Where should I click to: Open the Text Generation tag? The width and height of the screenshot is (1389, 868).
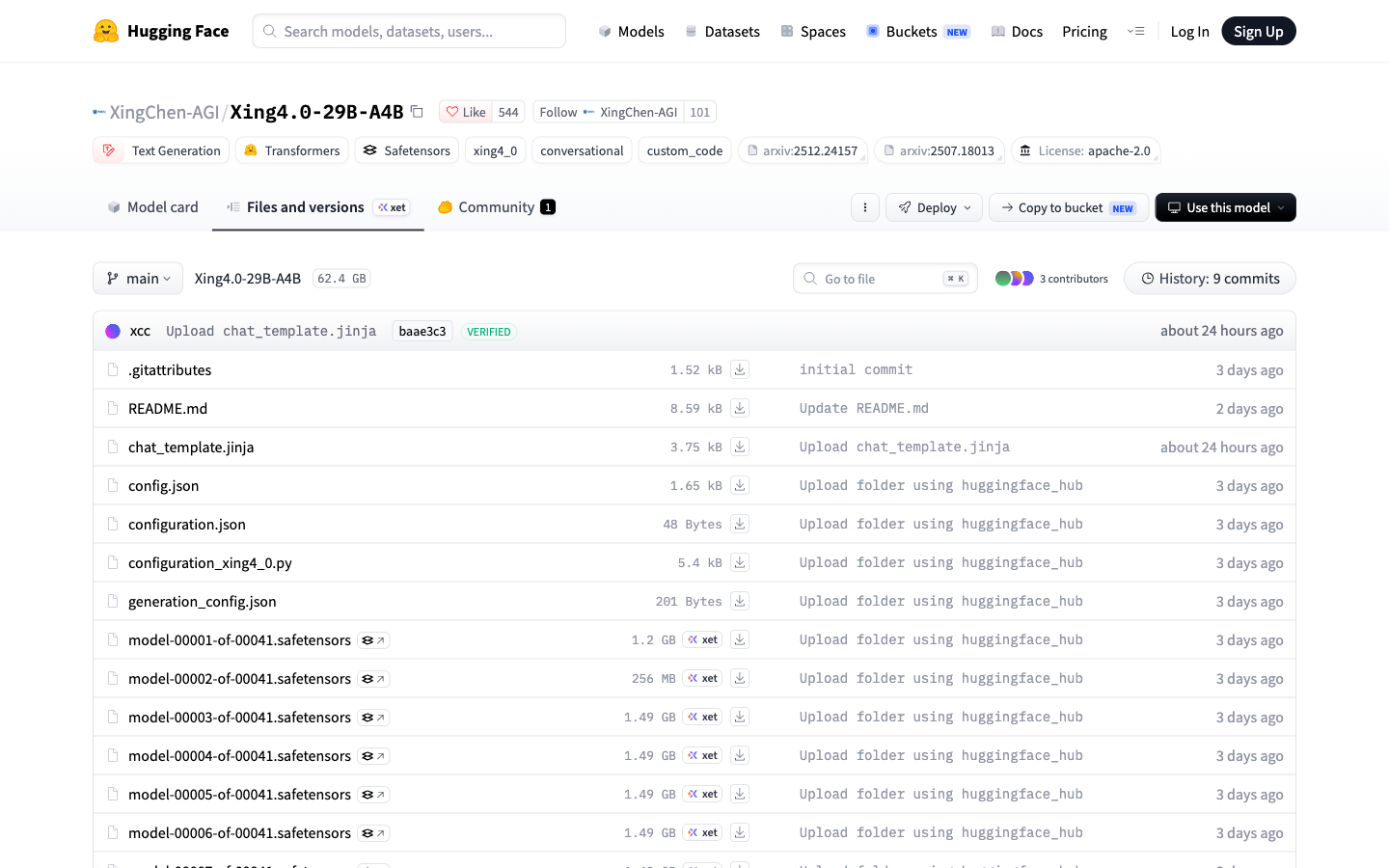(x=161, y=150)
